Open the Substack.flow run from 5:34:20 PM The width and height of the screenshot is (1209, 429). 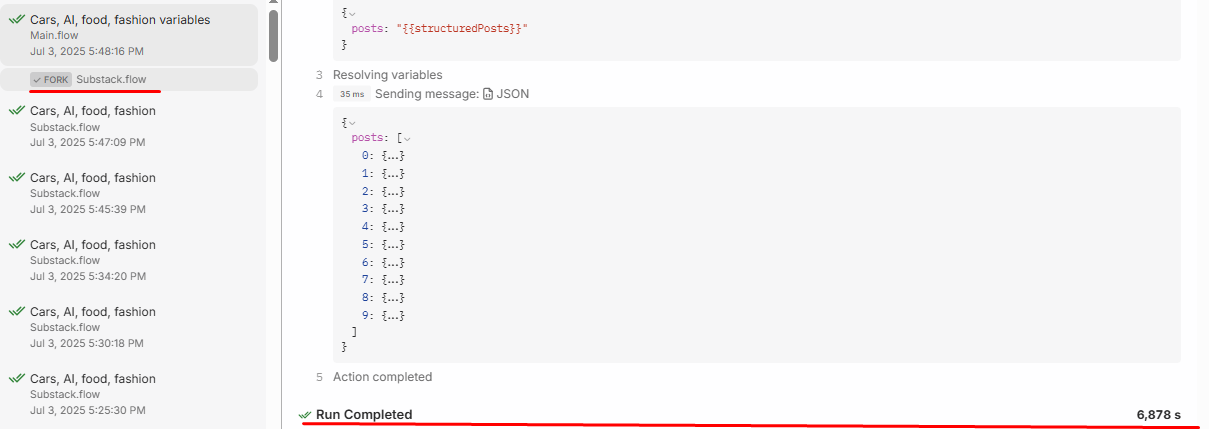coord(133,260)
